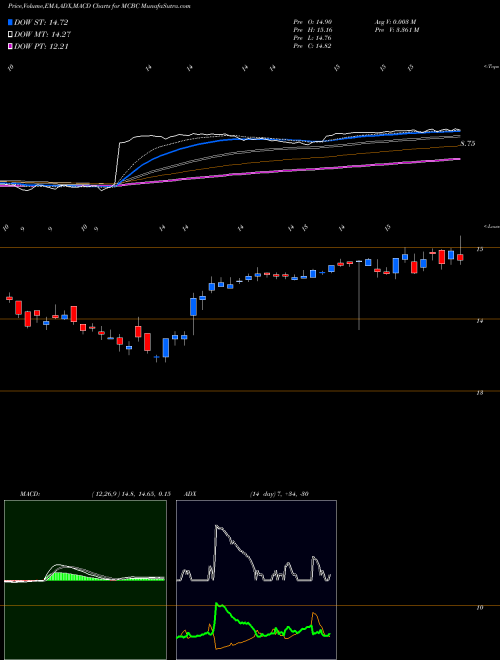Click the 'Pre V: 3.361 M' volume text
The height and width of the screenshot is (660, 500).
(396, 30)
